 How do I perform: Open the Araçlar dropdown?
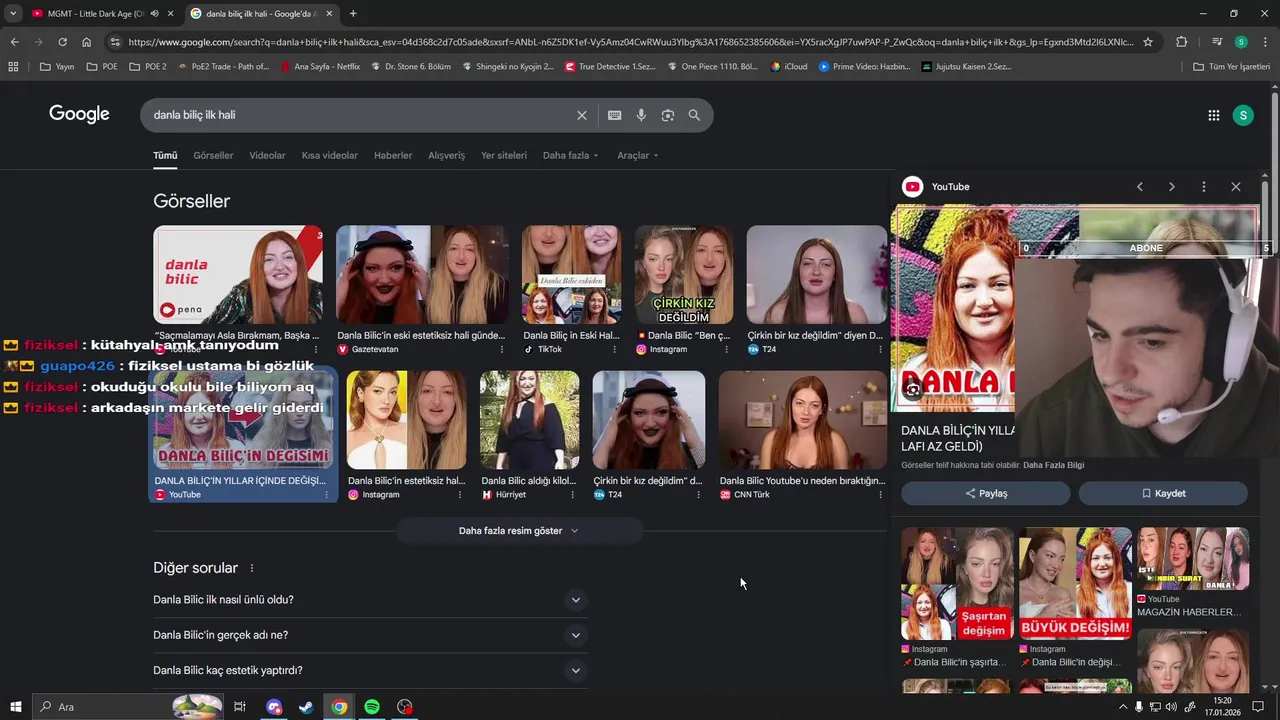[x=637, y=156]
